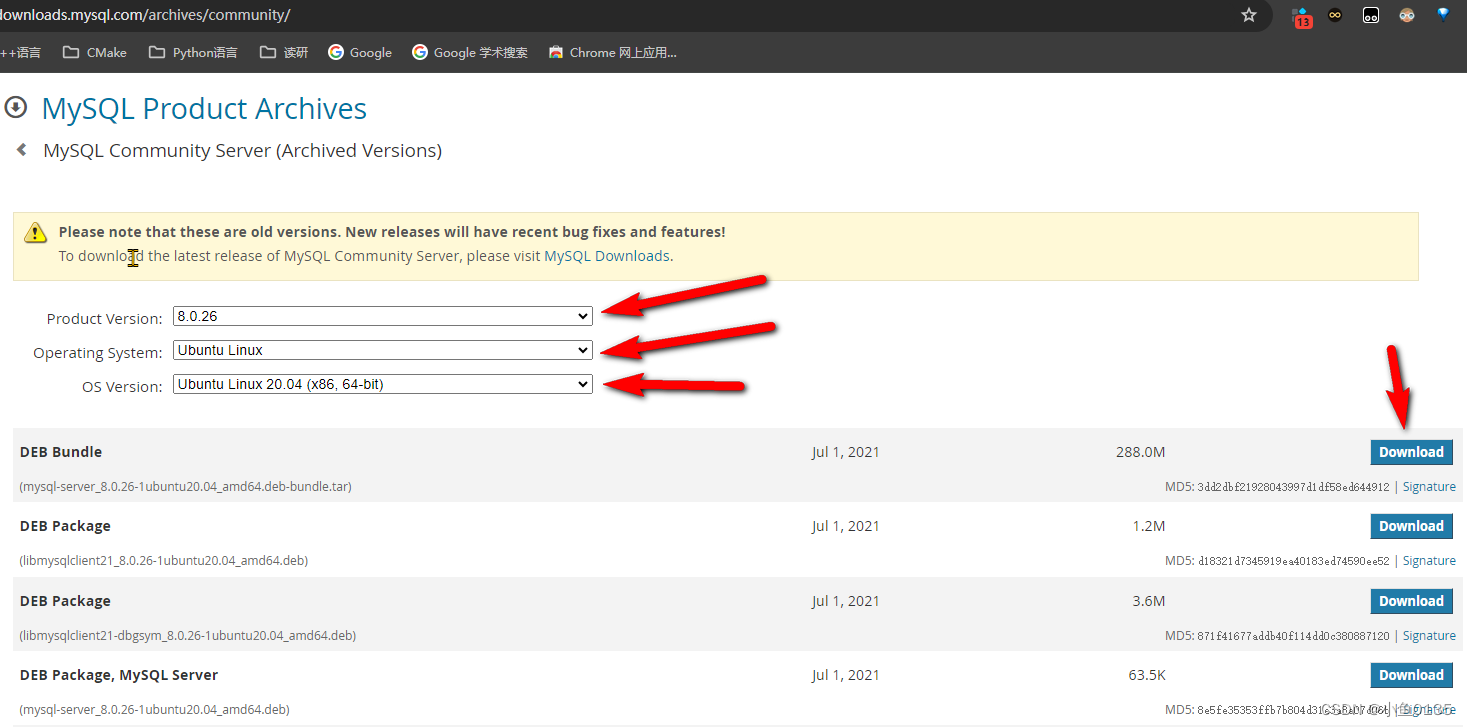
Task: Open the Google 学术搜索 bookmark
Action: (x=470, y=52)
